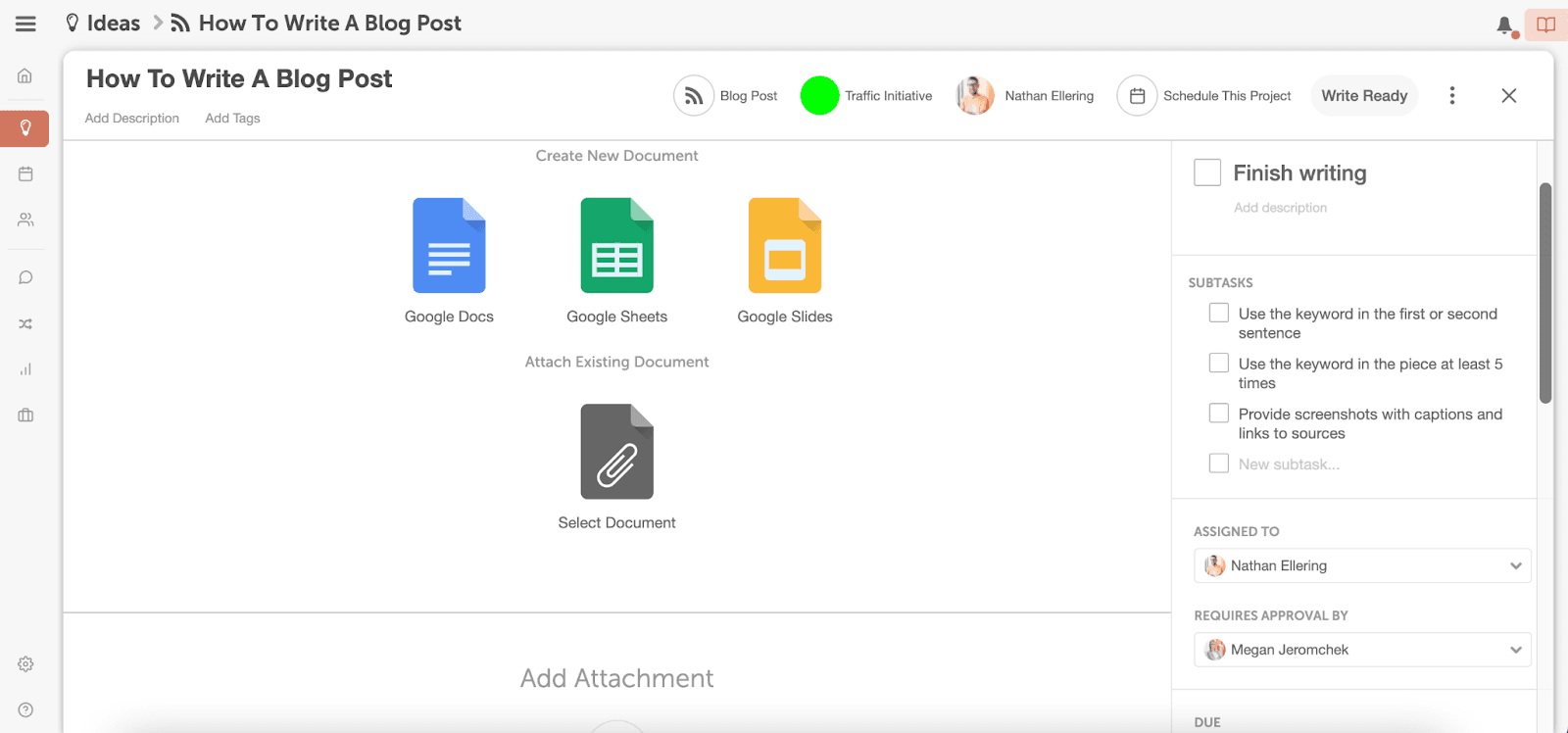Open the bar chart reports icon
The image size is (1568, 733).
click(x=25, y=369)
